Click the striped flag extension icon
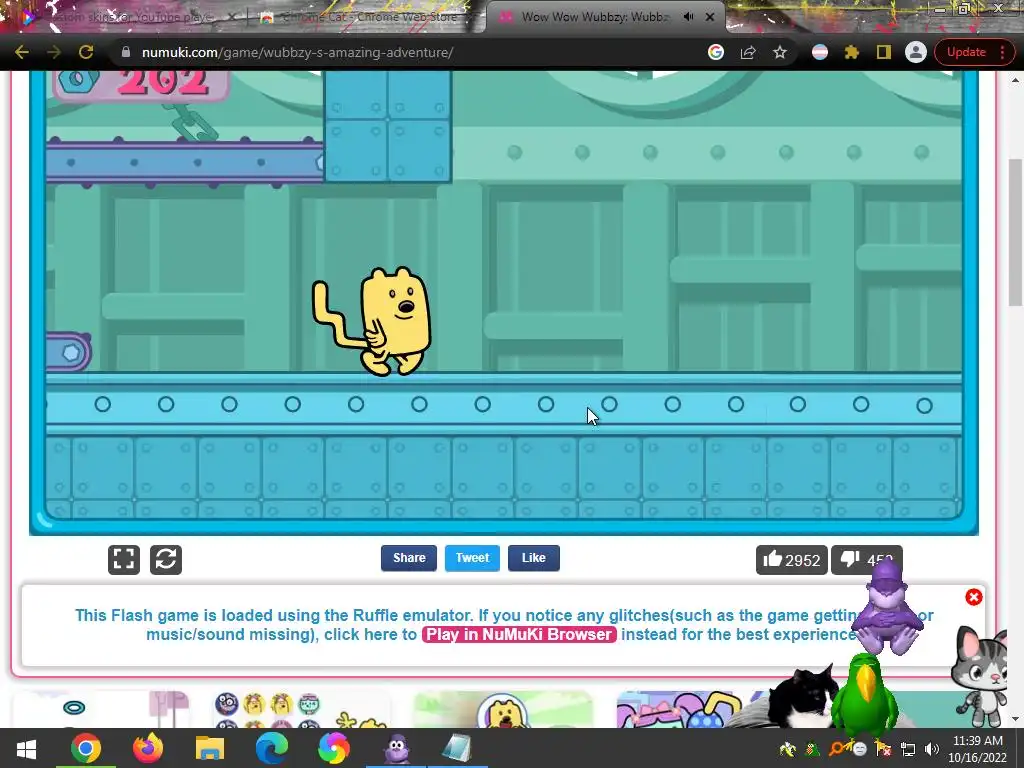Viewport: 1024px width, 768px height. point(820,52)
